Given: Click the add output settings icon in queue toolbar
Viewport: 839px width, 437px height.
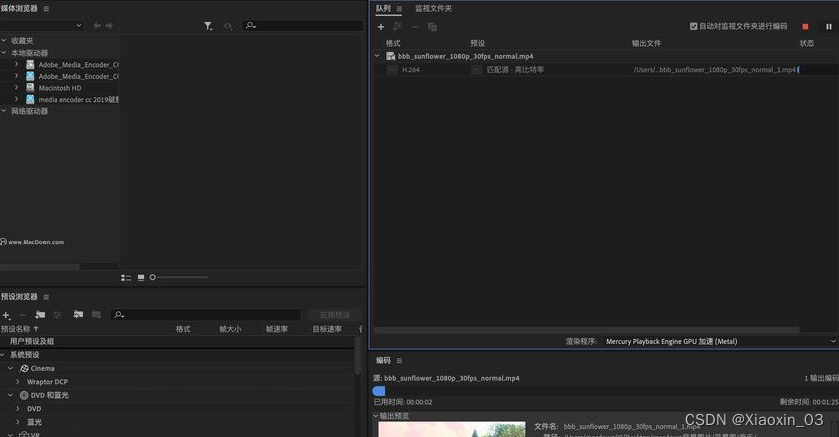Looking at the screenshot, I should (x=398, y=26).
